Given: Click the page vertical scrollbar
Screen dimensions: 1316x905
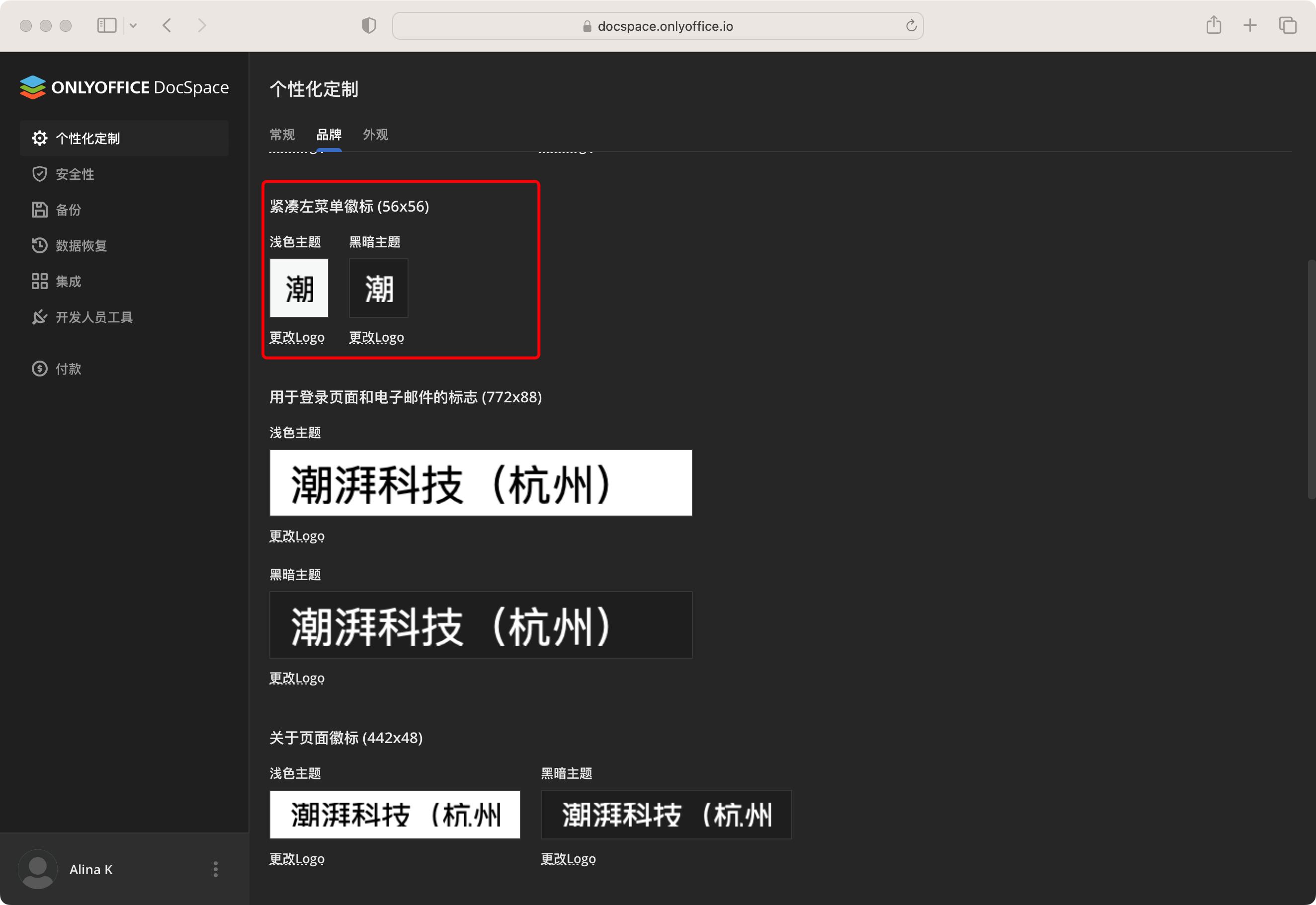Looking at the screenshot, I should pos(1311,379).
